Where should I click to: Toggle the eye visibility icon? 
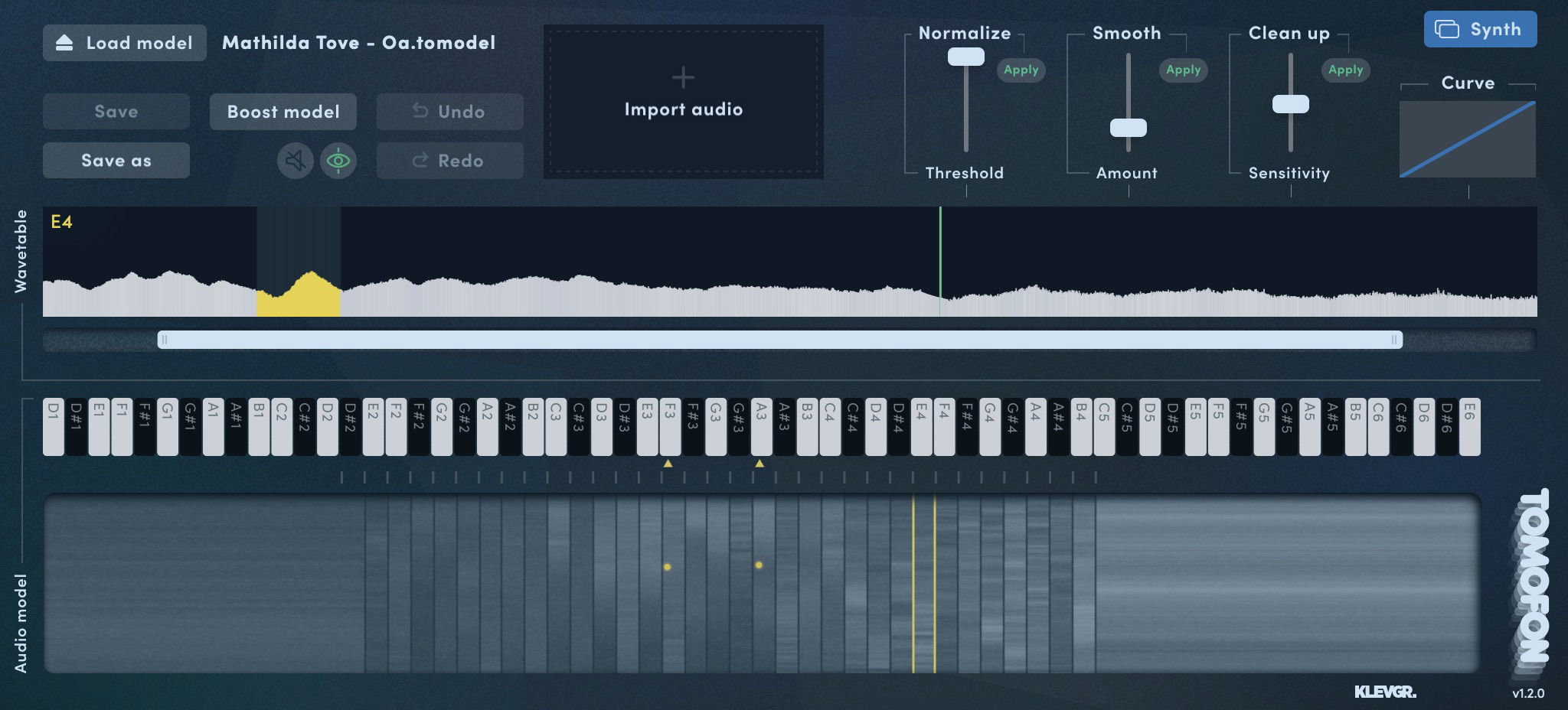tap(338, 161)
